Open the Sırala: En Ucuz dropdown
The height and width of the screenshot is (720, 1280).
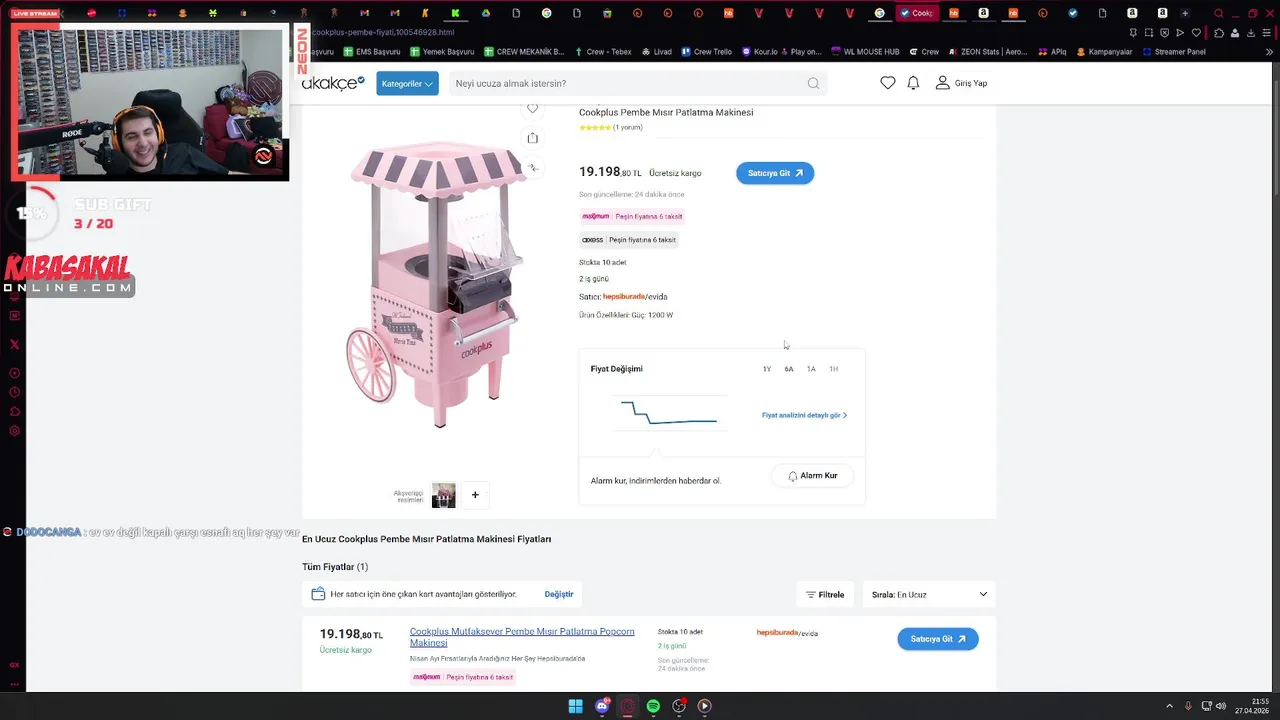[929, 594]
